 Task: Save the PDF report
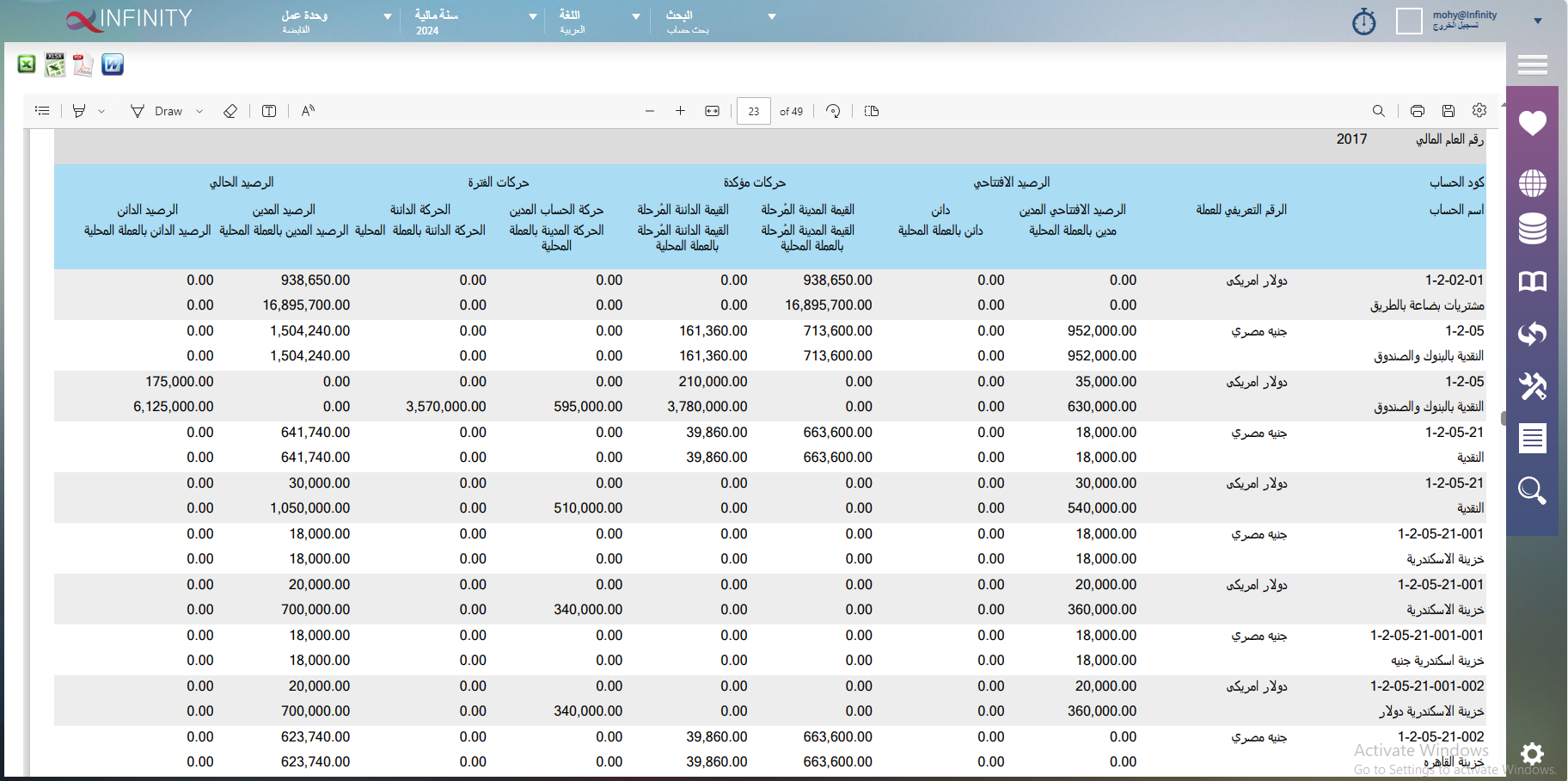pyautogui.click(x=1449, y=111)
